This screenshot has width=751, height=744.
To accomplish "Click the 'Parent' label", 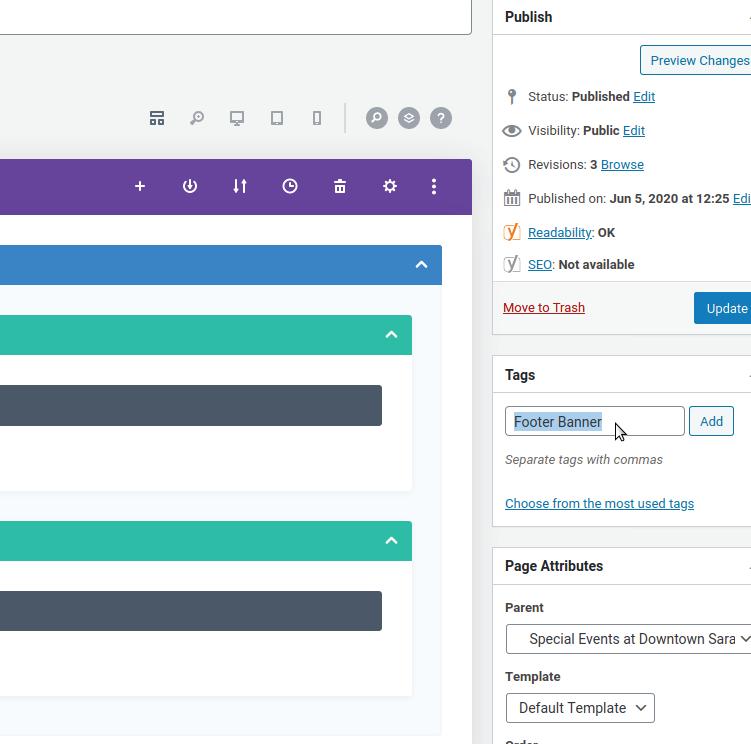I will [x=524, y=607].
